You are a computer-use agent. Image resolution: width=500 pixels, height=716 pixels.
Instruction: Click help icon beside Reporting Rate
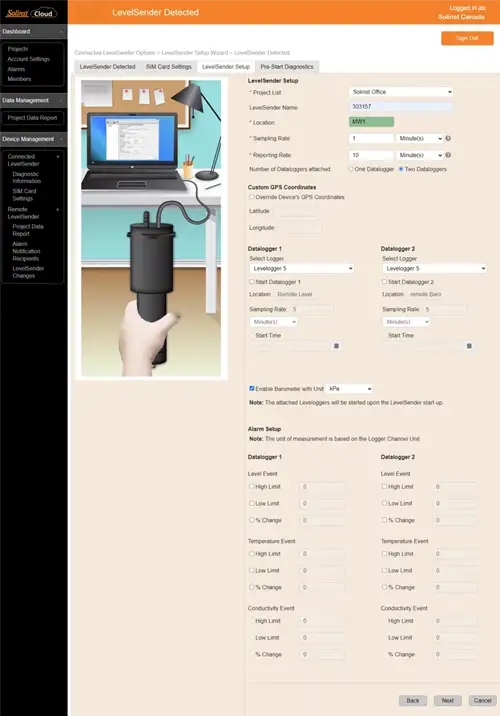[x=448, y=155]
